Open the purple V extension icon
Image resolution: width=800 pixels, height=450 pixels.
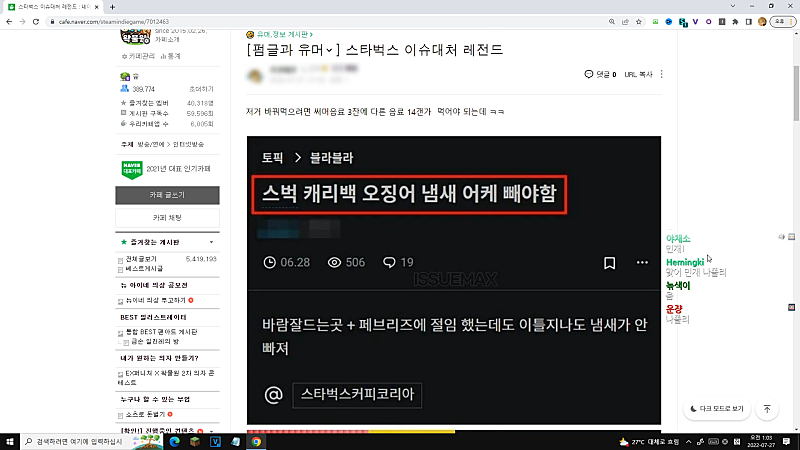pos(695,22)
